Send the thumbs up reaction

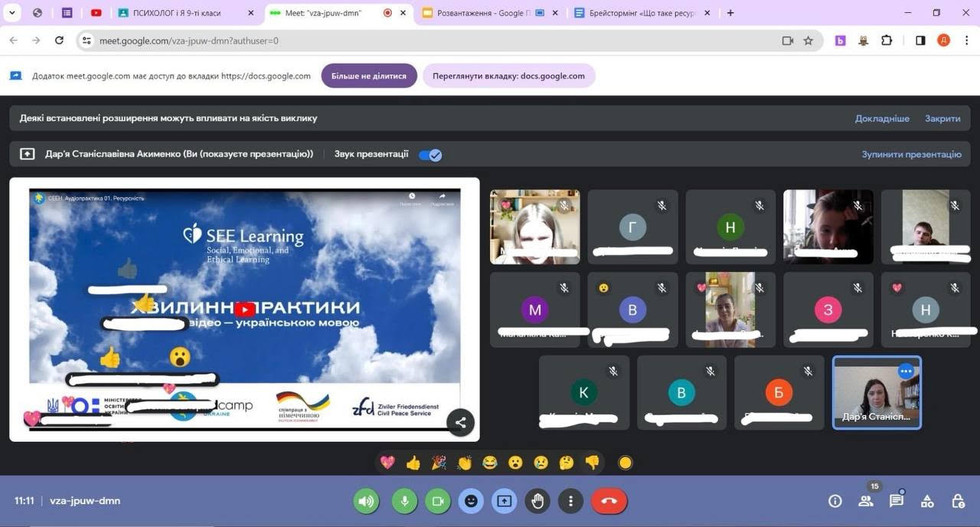pos(413,463)
